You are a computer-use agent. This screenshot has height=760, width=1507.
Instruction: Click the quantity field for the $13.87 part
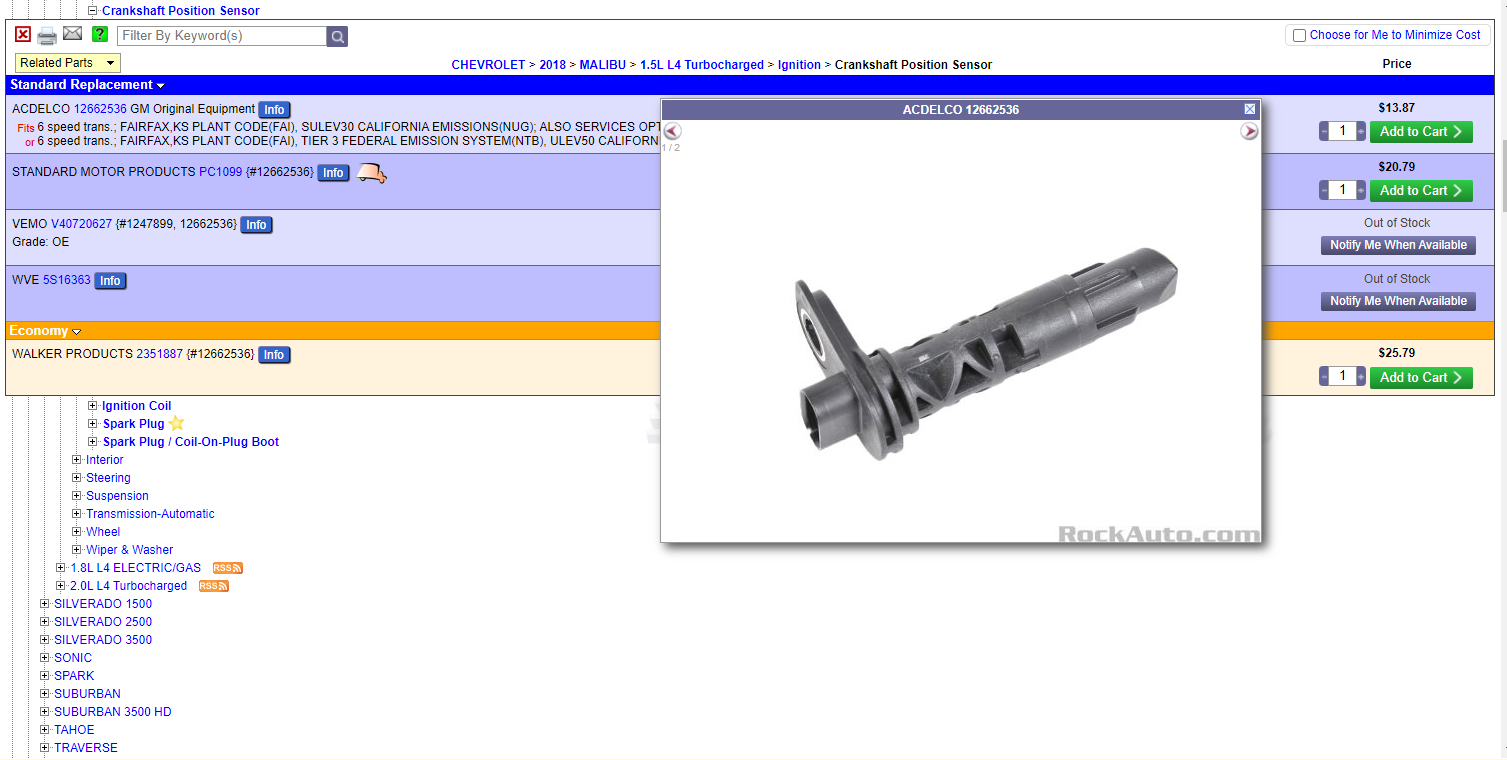click(1342, 131)
